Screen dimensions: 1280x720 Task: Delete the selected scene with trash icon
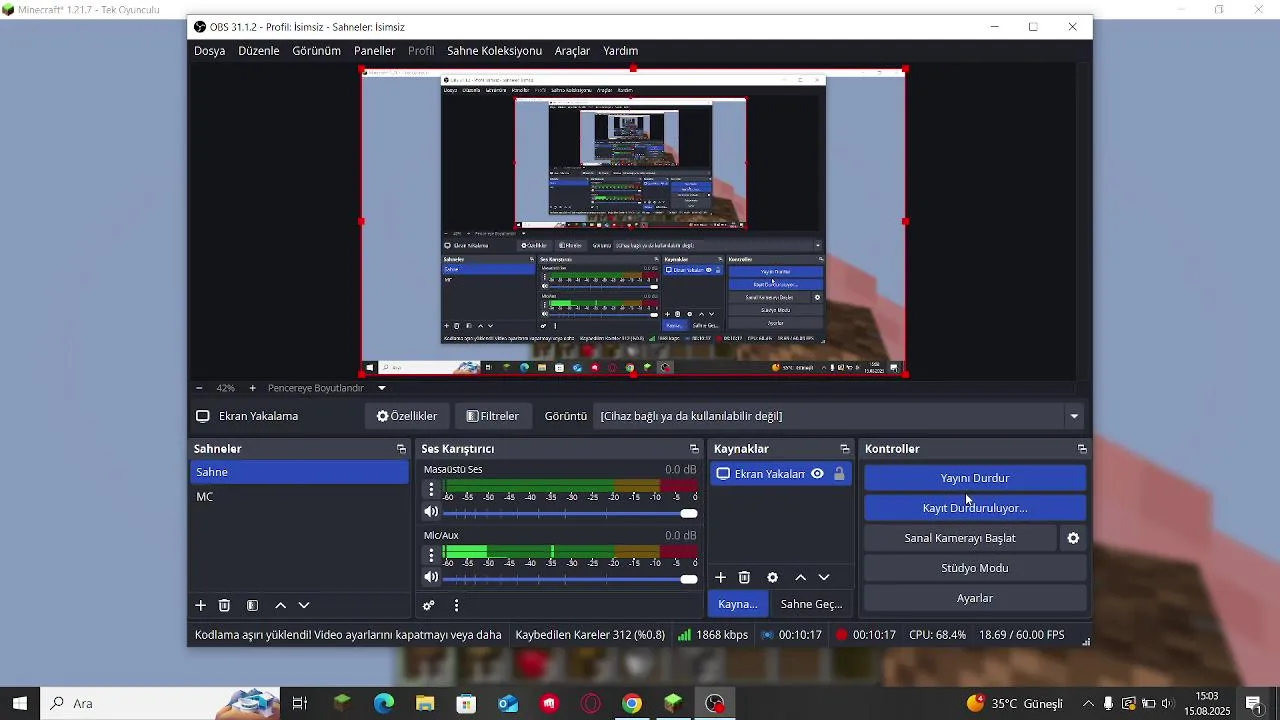[x=225, y=605]
